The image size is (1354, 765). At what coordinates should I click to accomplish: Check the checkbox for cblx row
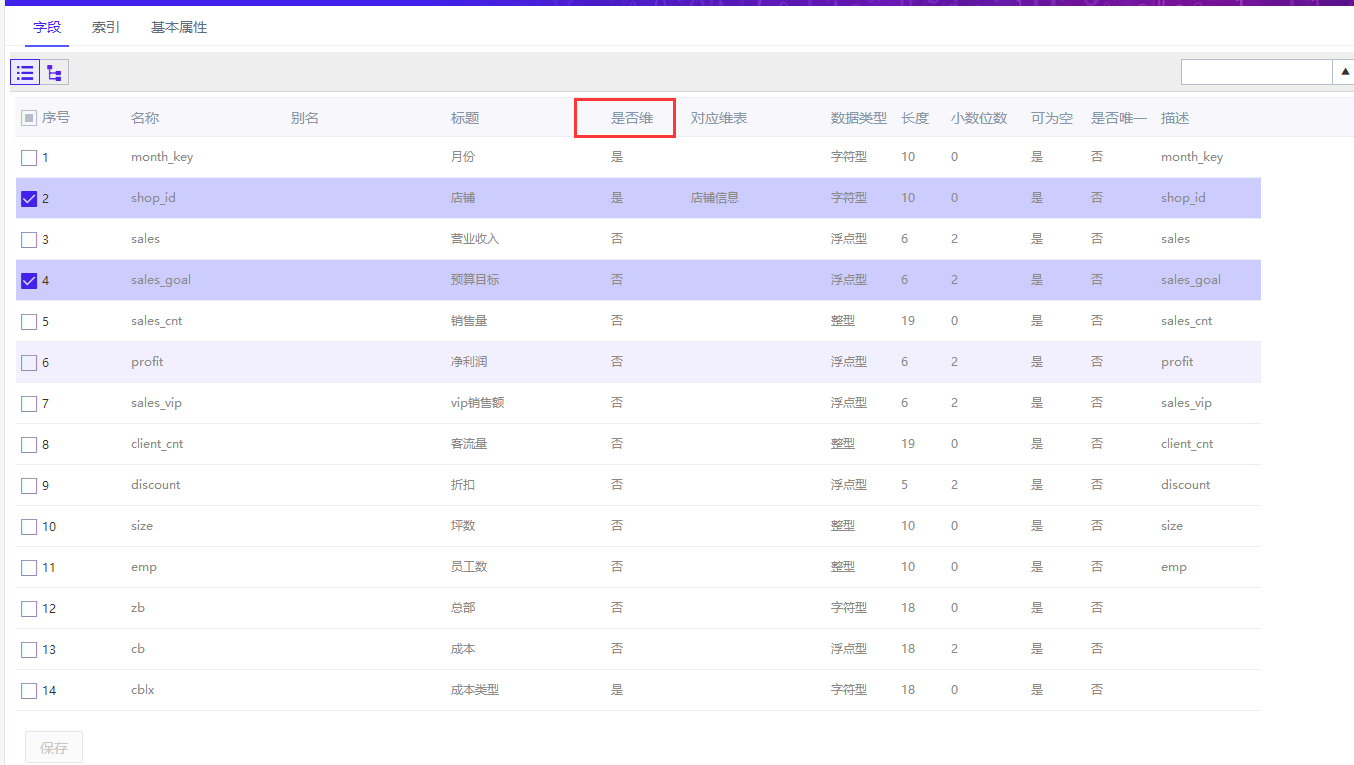coord(28,690)
